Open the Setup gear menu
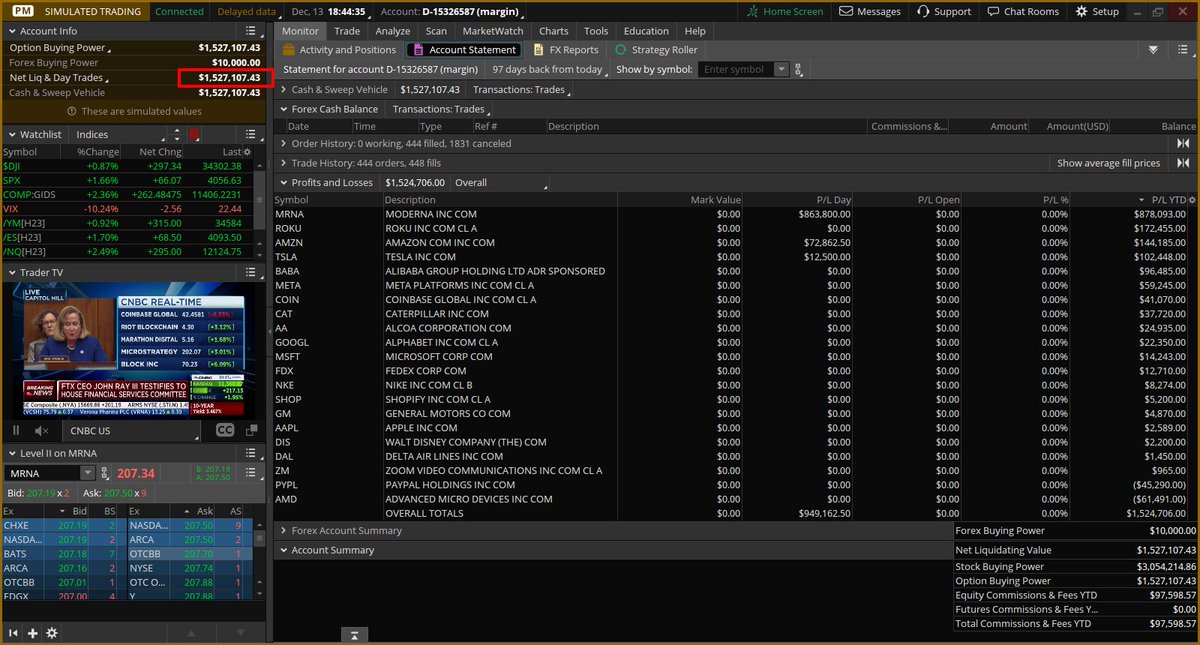 pyautogui.click(x=1097, y=11)
